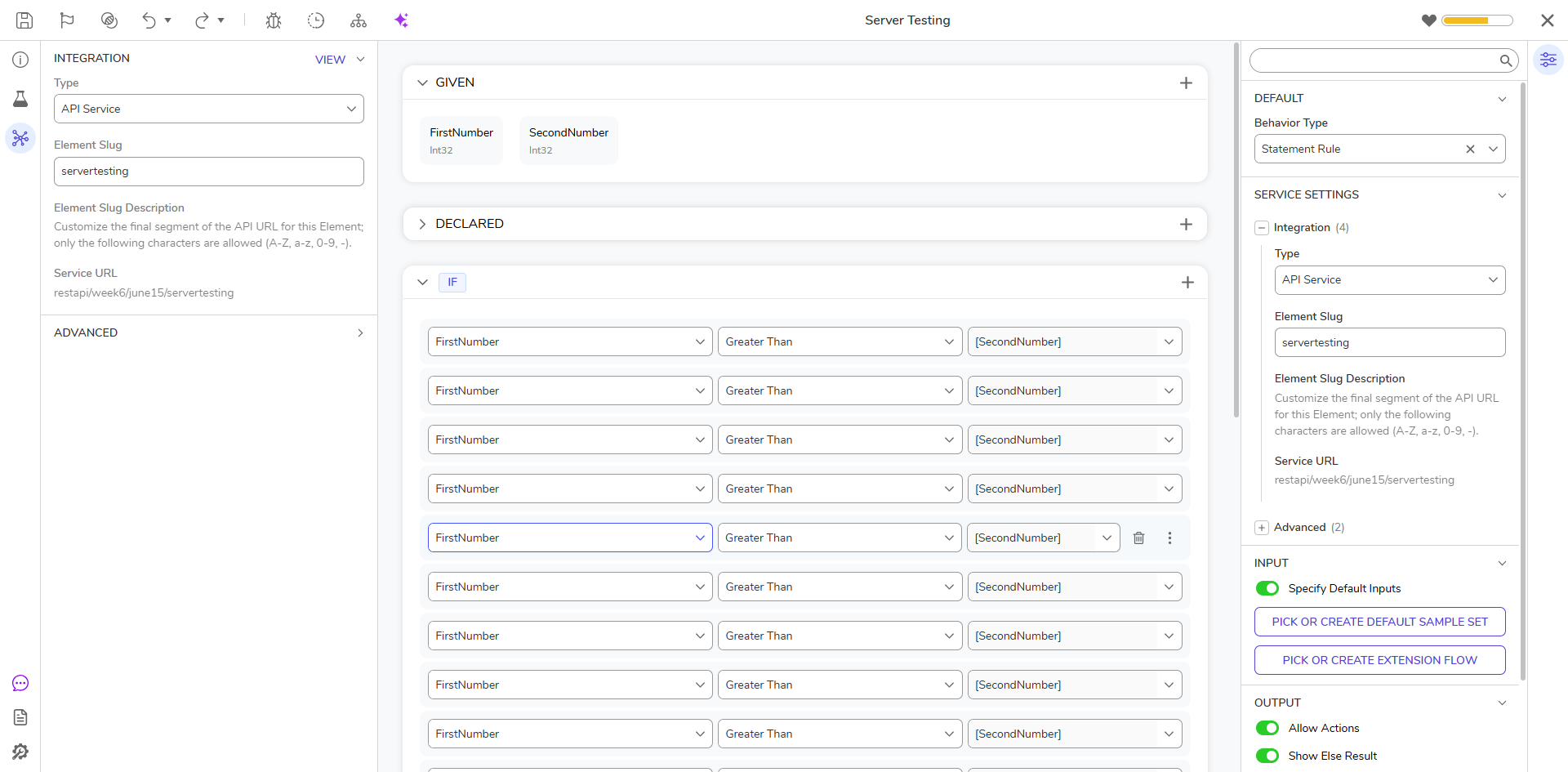Viewport: 1568px width, 772px height.
Task: Open the blue-outlined FirstNumber dropdown
Action: pyautogui.click(x=570, y=538)
